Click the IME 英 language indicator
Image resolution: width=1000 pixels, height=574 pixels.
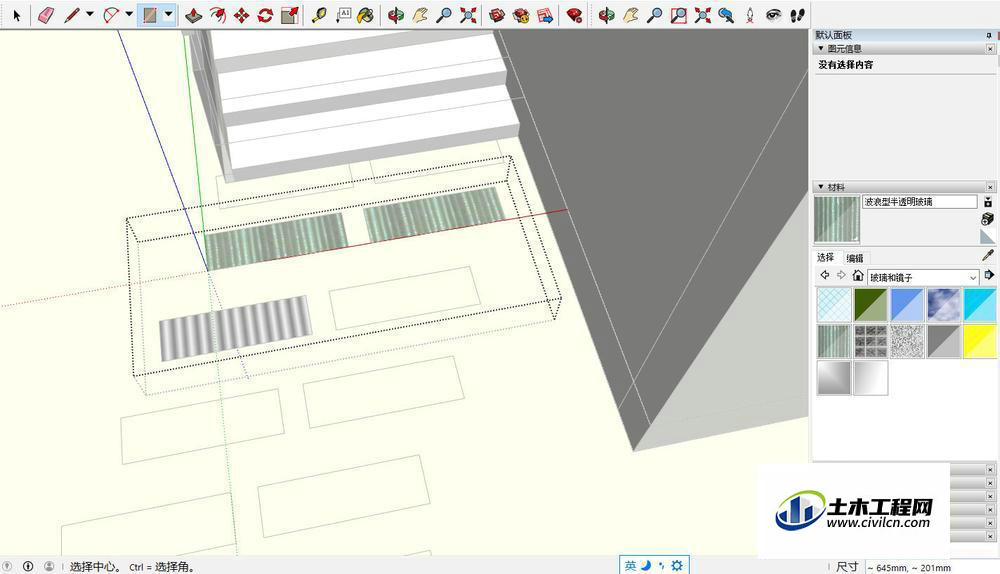tap(630, 566)
